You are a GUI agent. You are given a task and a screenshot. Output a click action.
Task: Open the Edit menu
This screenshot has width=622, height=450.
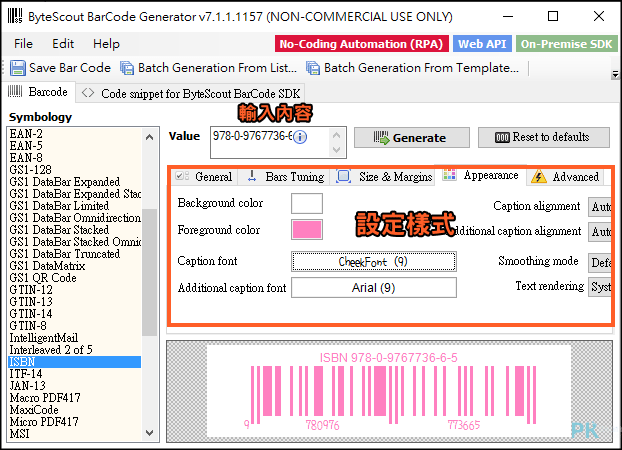63,44
